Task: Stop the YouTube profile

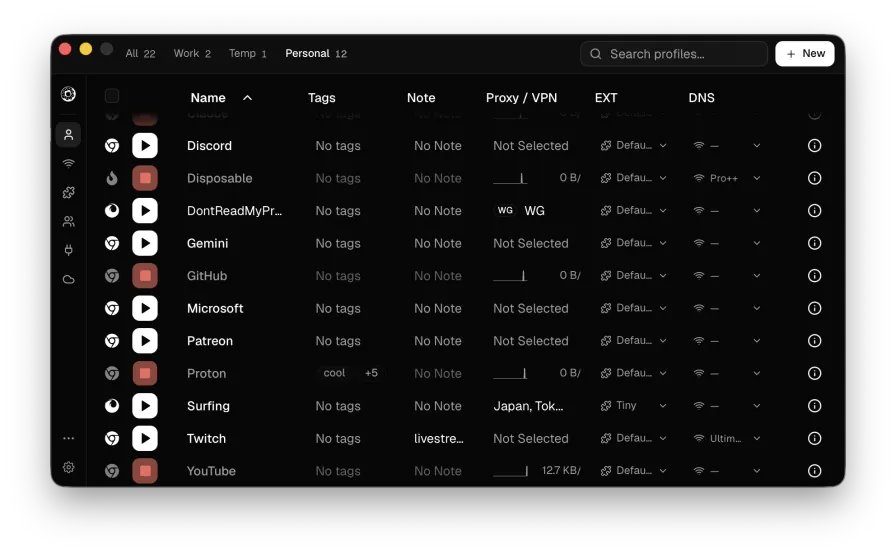Action: [145, 471]
